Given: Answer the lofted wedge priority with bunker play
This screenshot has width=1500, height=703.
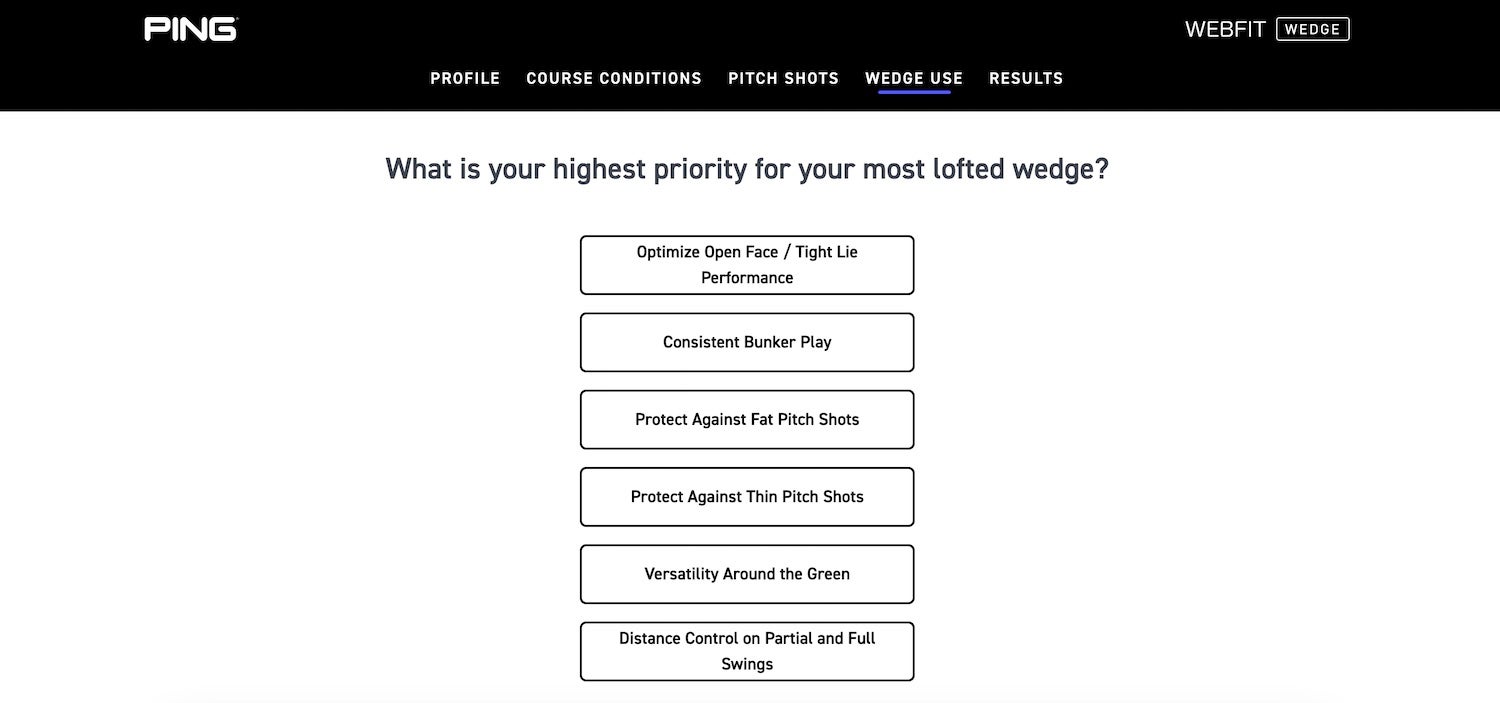Looking at the screenshot, I should tap(747, 342).
